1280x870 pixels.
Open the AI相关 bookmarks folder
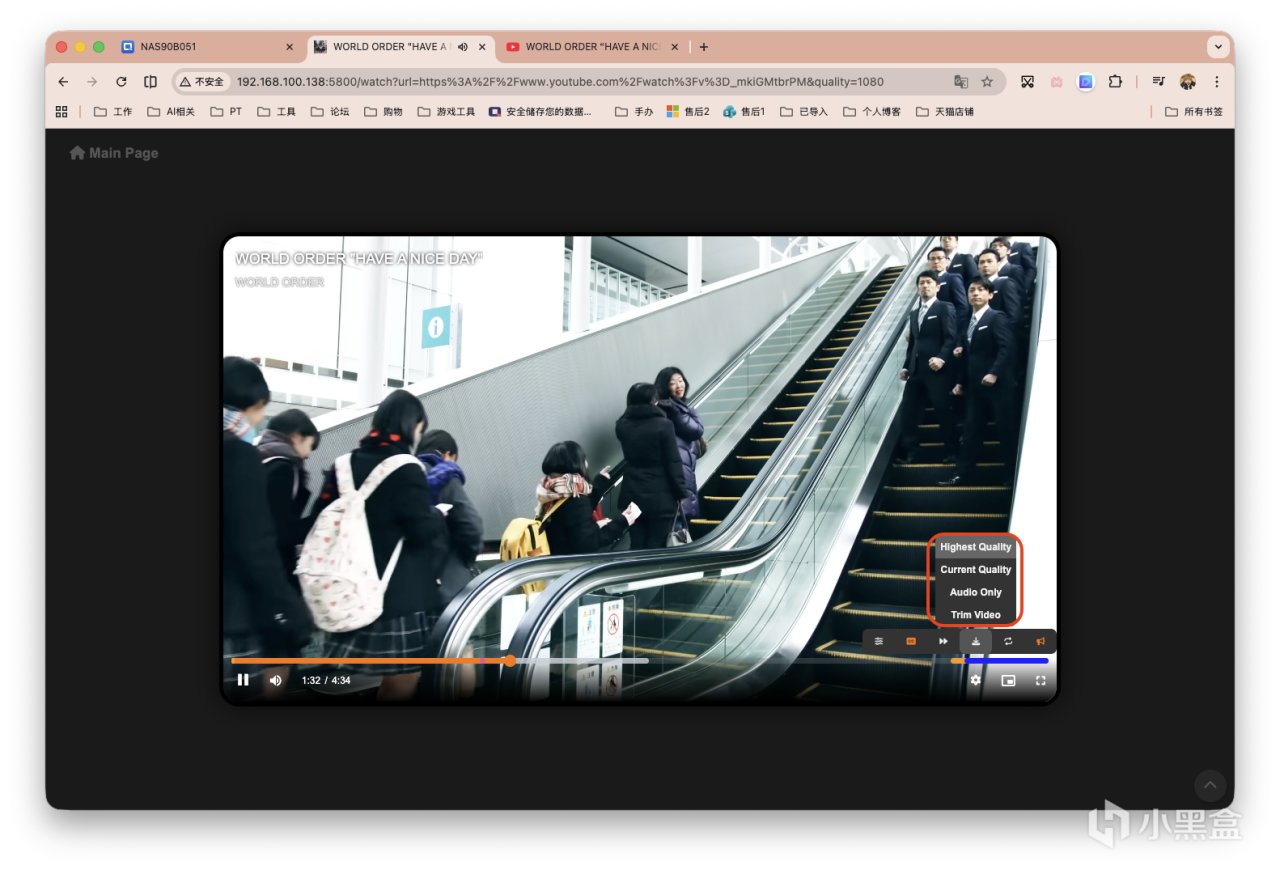click(x=171, y=112)
